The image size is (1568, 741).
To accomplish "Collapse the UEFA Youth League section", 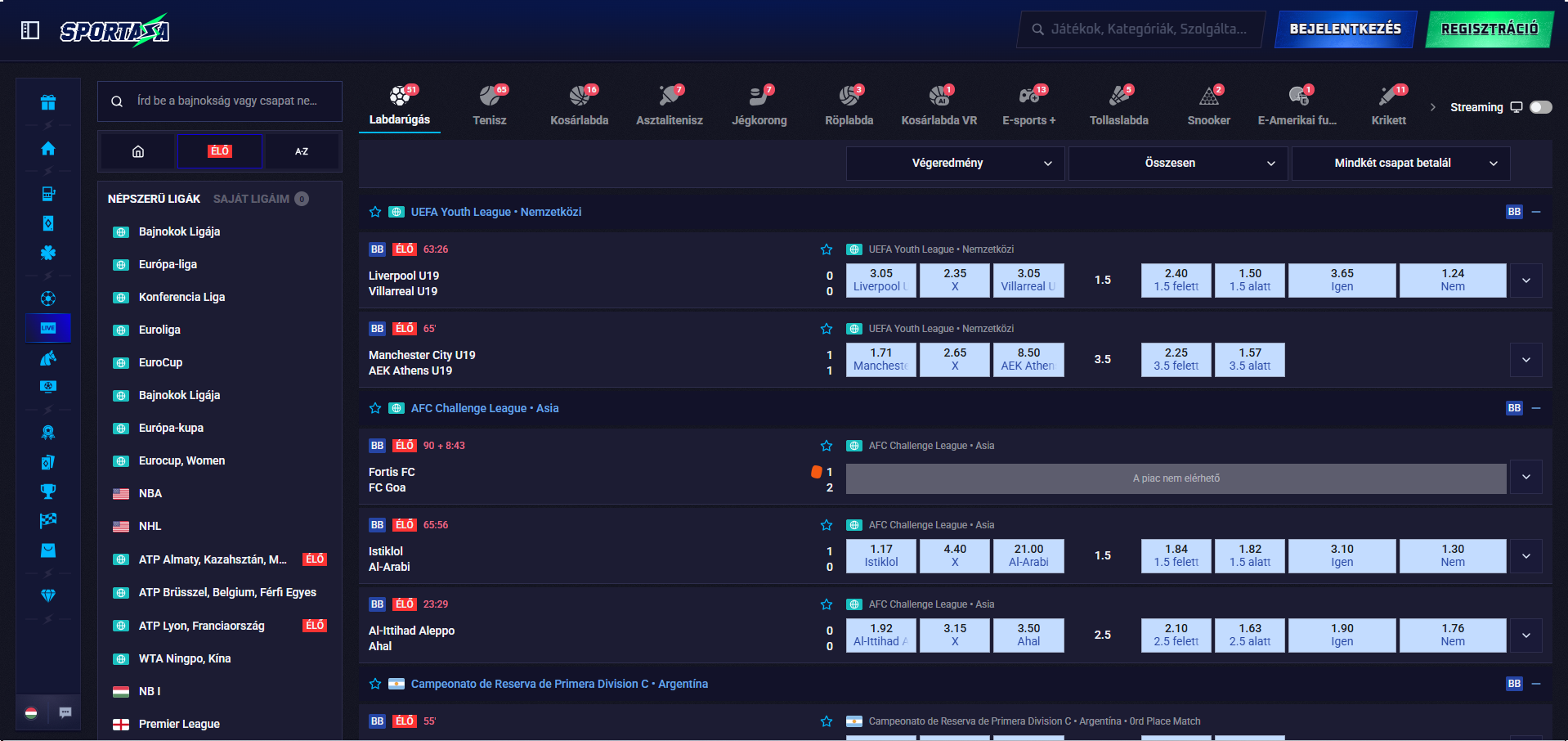I will (x=1536, y=212).
